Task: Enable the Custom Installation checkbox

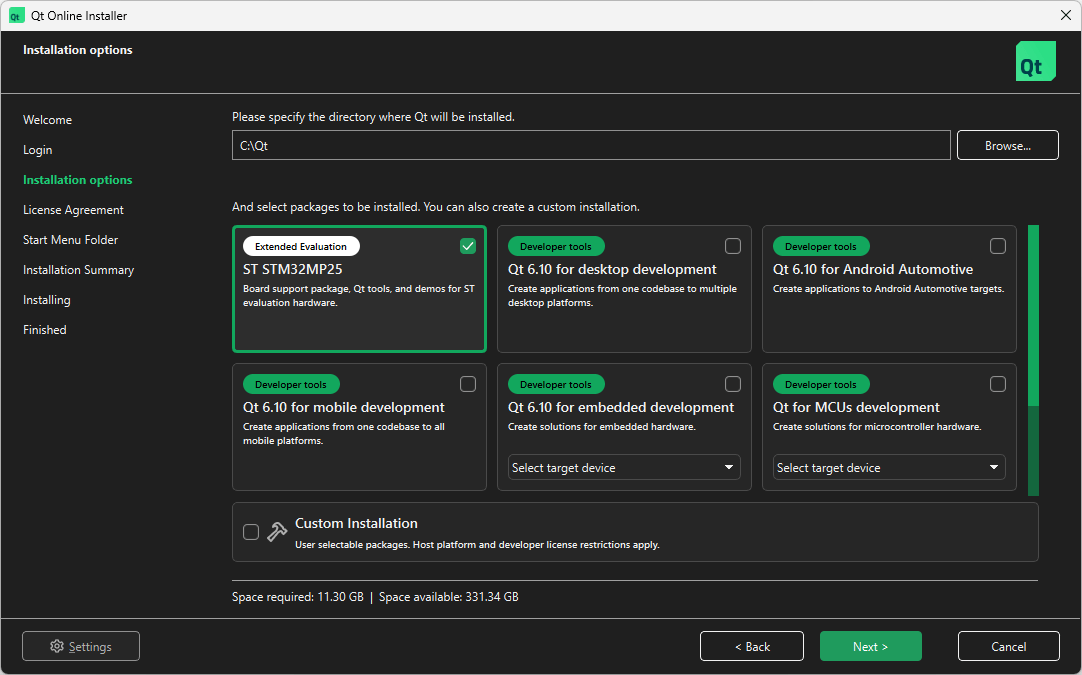Action: [x=251, y=531]
